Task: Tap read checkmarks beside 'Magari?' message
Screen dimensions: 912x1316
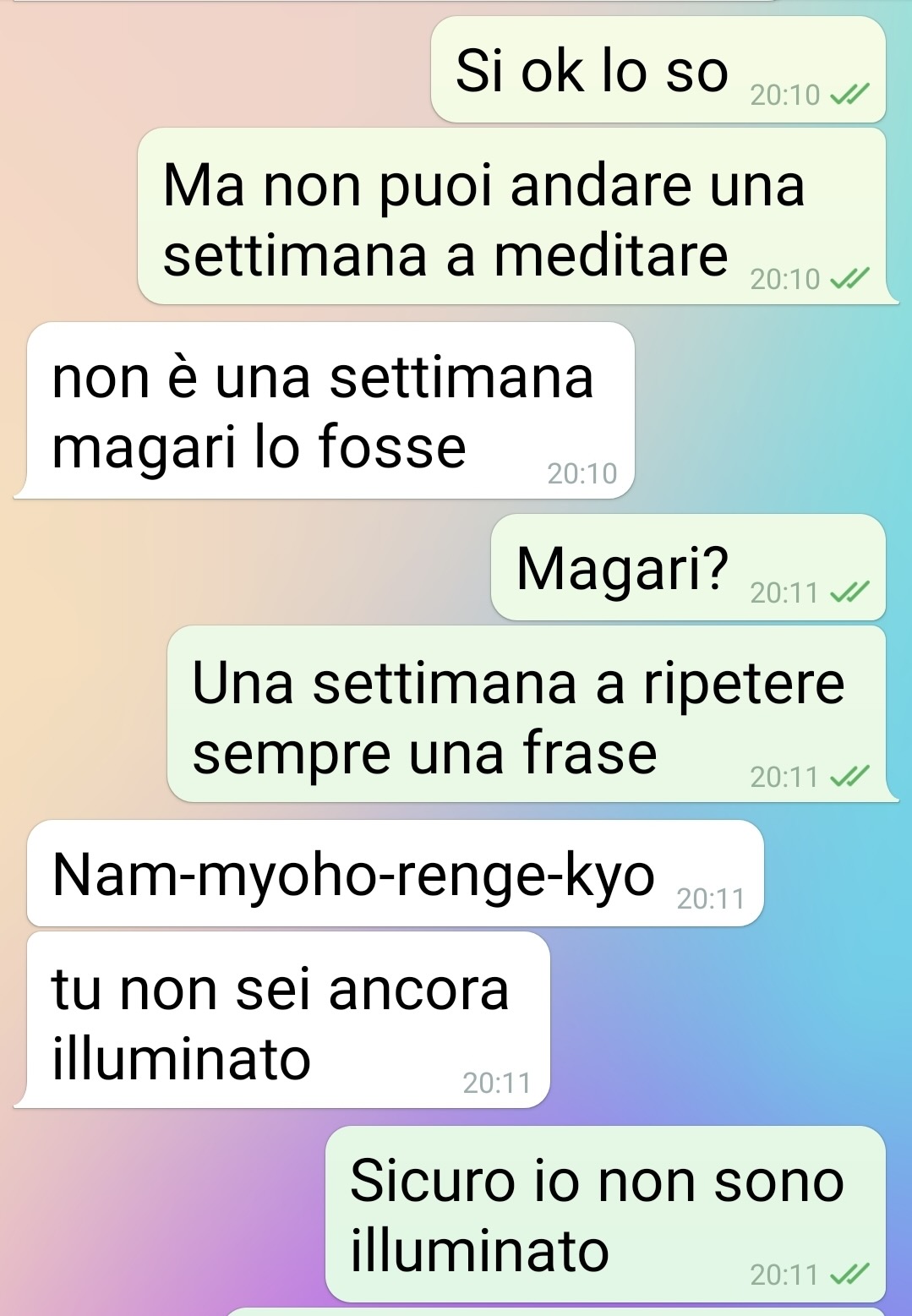Action: click(x=849, y=592)
